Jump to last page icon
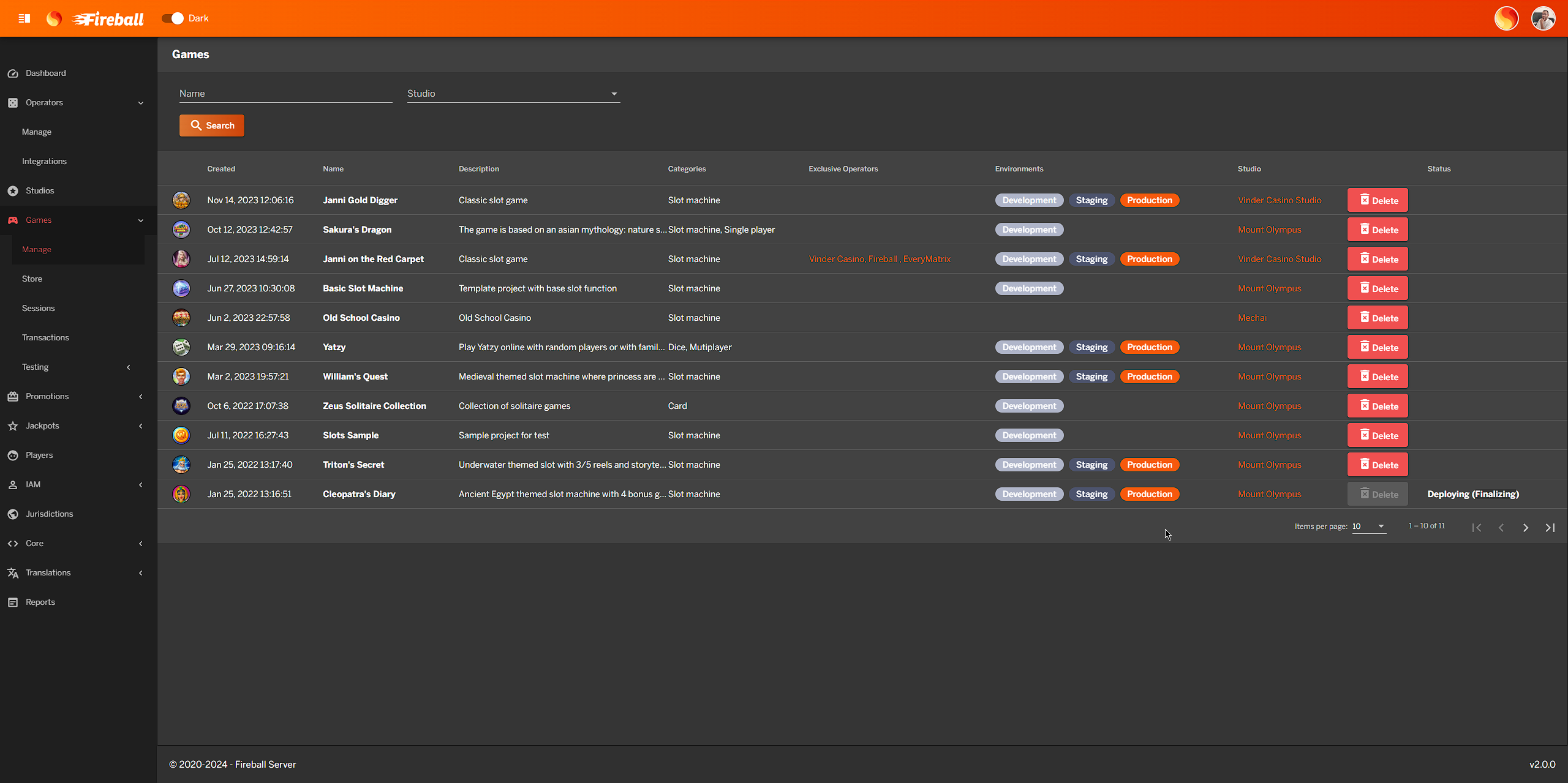 (x=1550, y=528)
